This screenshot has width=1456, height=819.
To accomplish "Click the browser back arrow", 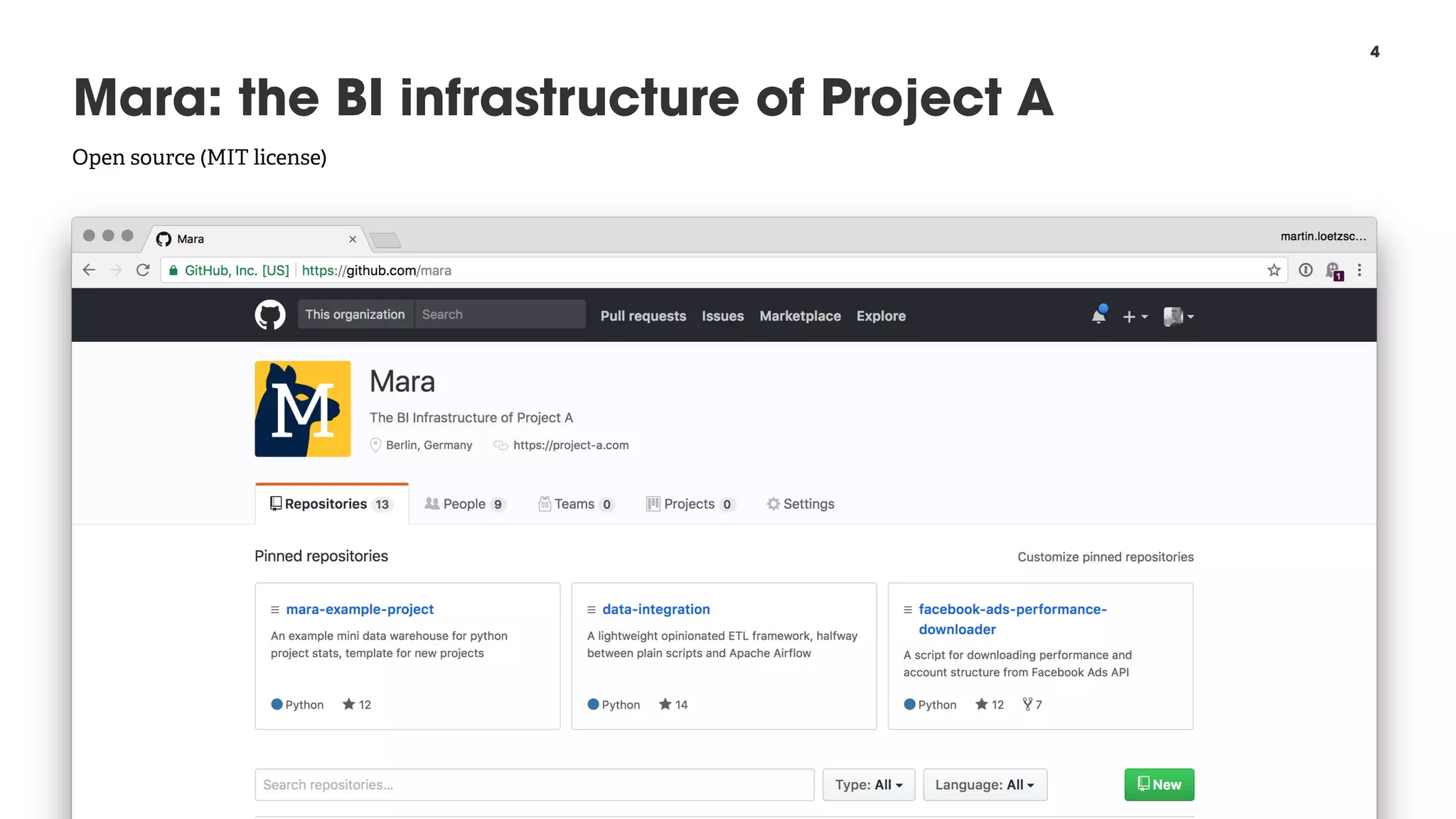I will coord(89,270).
